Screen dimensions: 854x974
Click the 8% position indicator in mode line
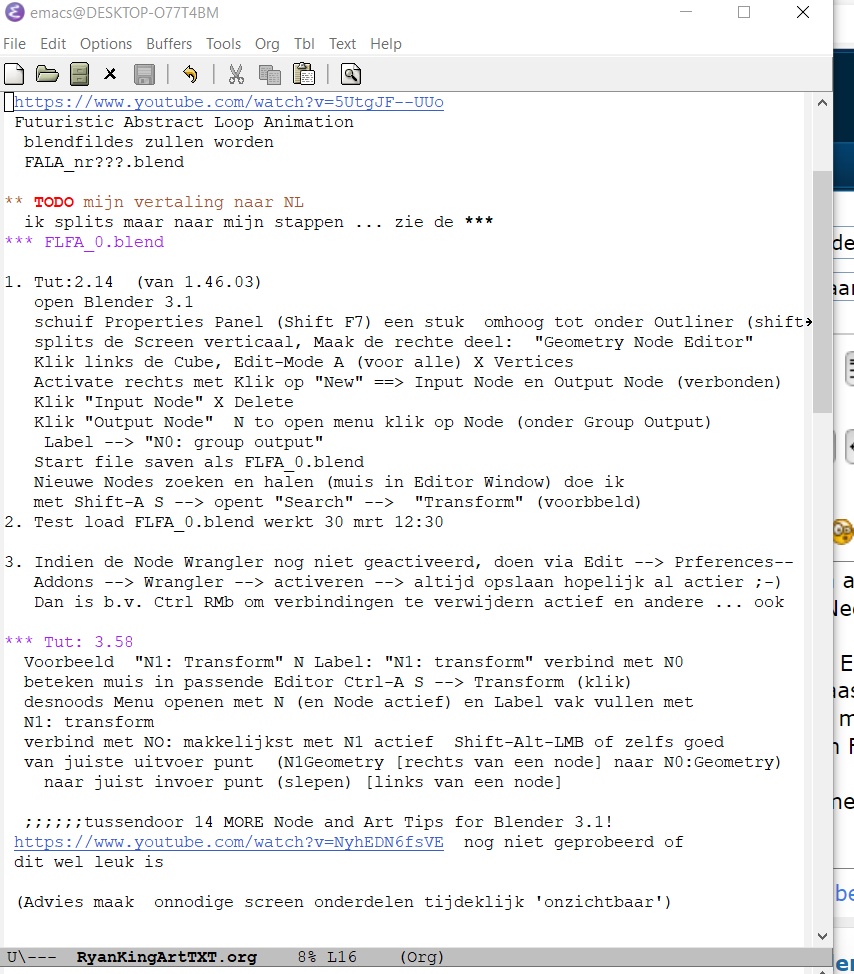pyautogui.click(x=307, y=957)
